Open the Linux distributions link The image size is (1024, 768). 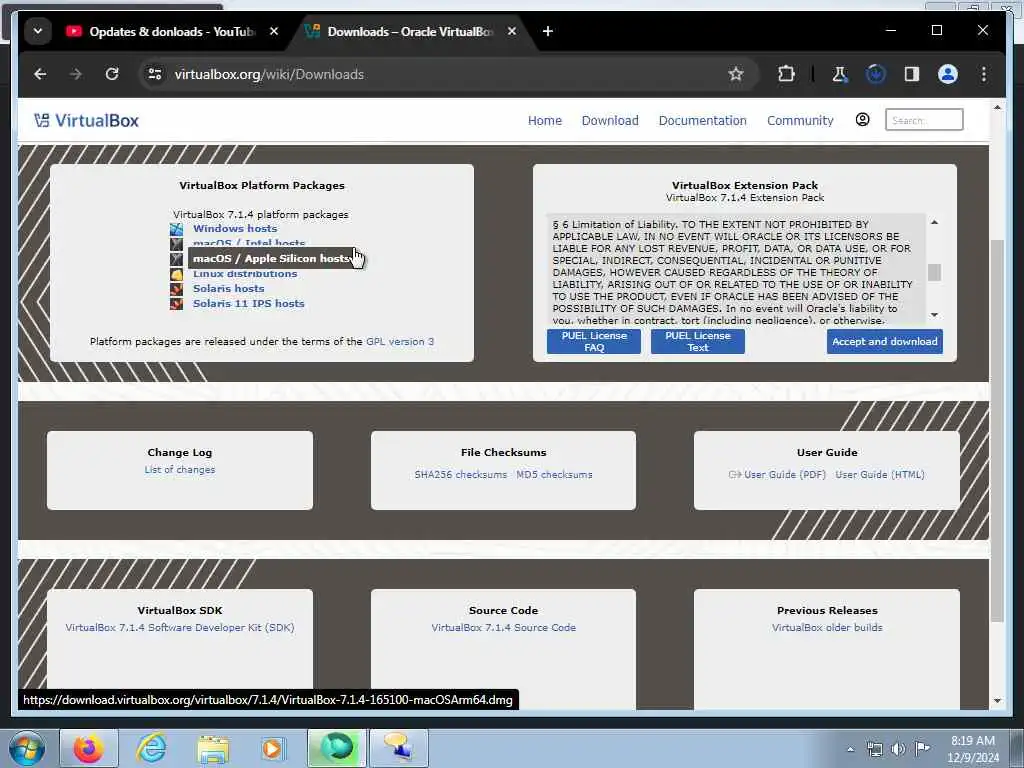click(245, 274)
